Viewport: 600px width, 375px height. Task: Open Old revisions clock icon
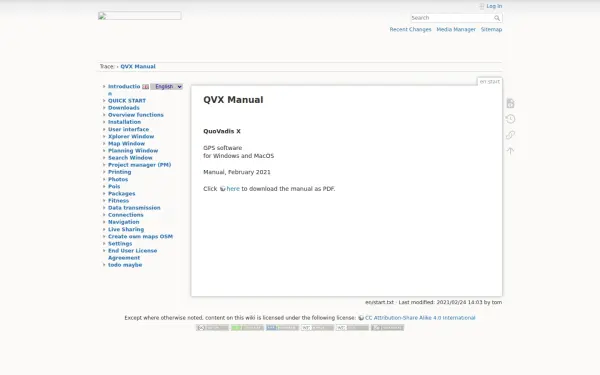pyautogui.click(x=510, y=119)
